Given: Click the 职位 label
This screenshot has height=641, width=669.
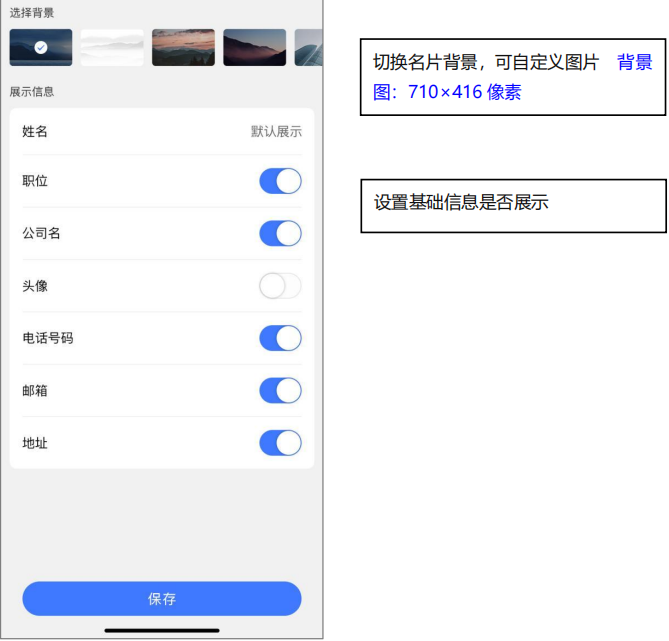Looking at the screenshot, I should (x=35, y=181).
